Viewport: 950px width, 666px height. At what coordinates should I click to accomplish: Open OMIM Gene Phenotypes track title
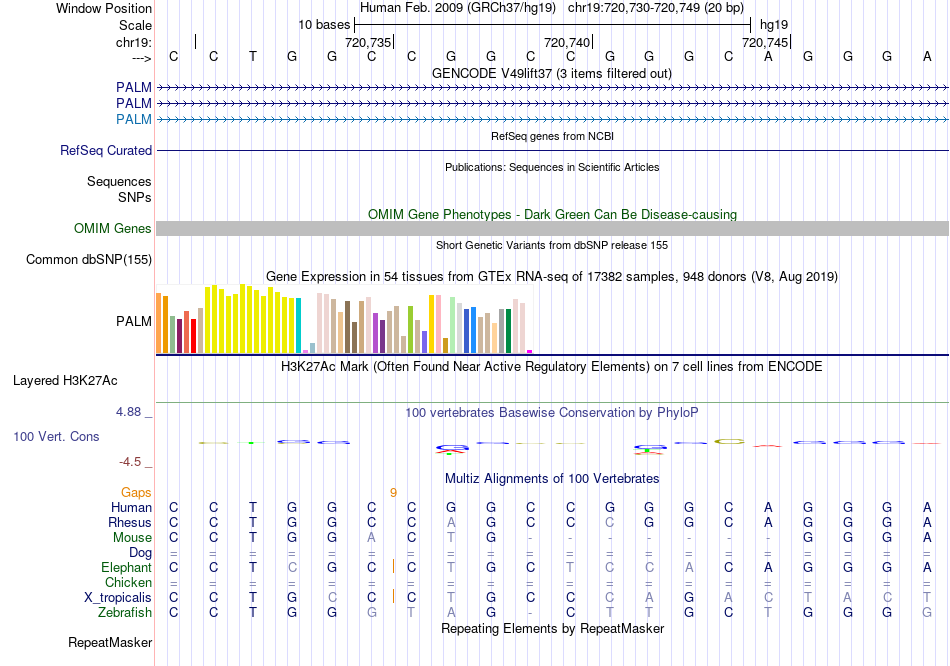pos(552,215)
